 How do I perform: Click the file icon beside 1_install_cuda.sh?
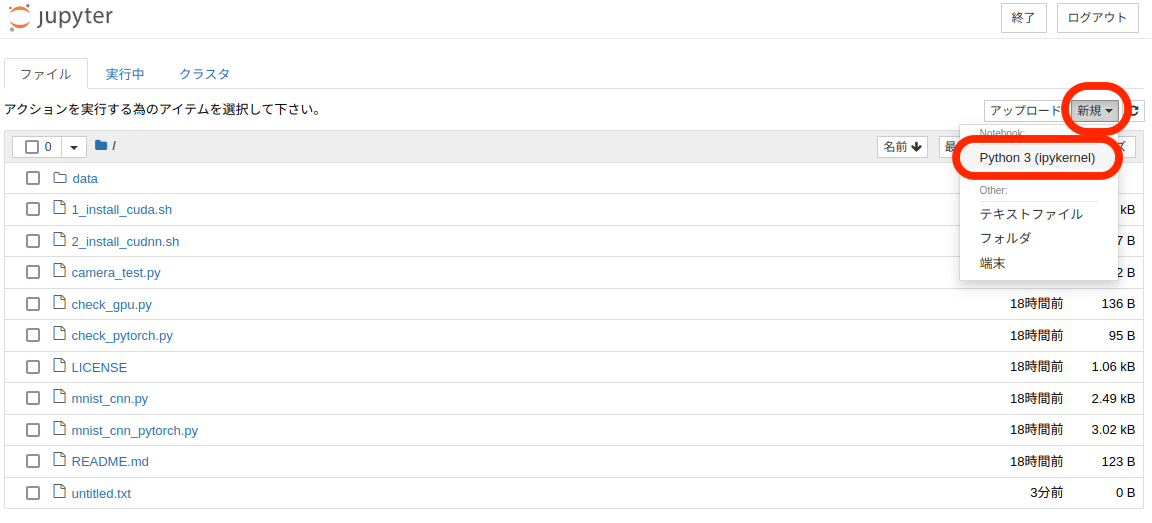tap(60, 209)
